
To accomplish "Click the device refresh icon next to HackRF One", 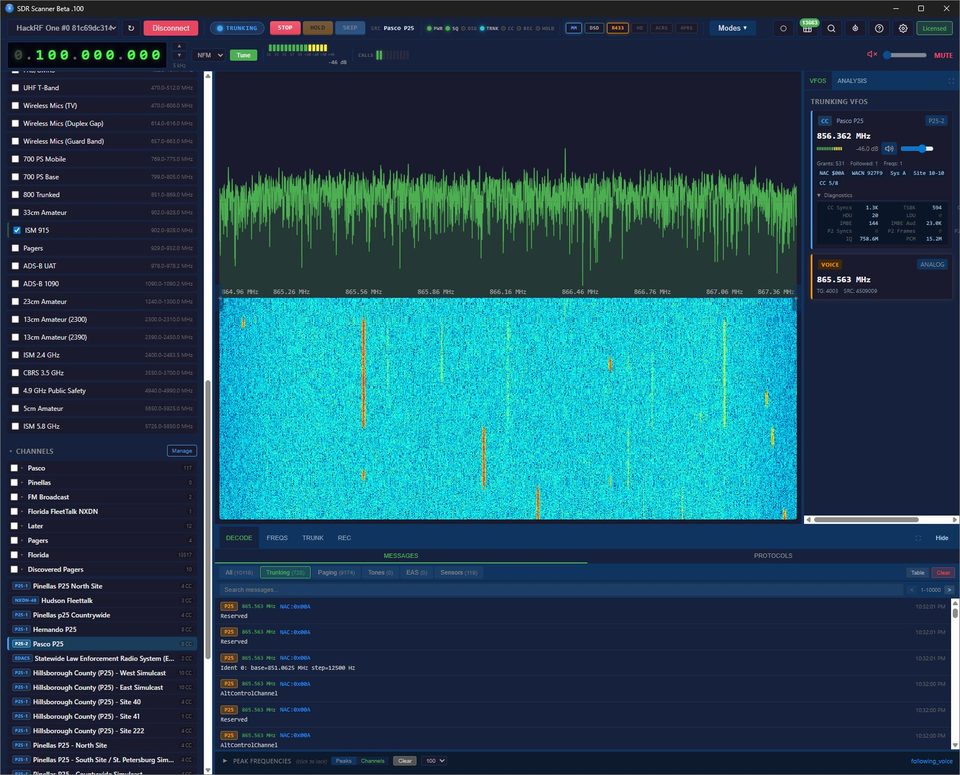I will [131, 28].
